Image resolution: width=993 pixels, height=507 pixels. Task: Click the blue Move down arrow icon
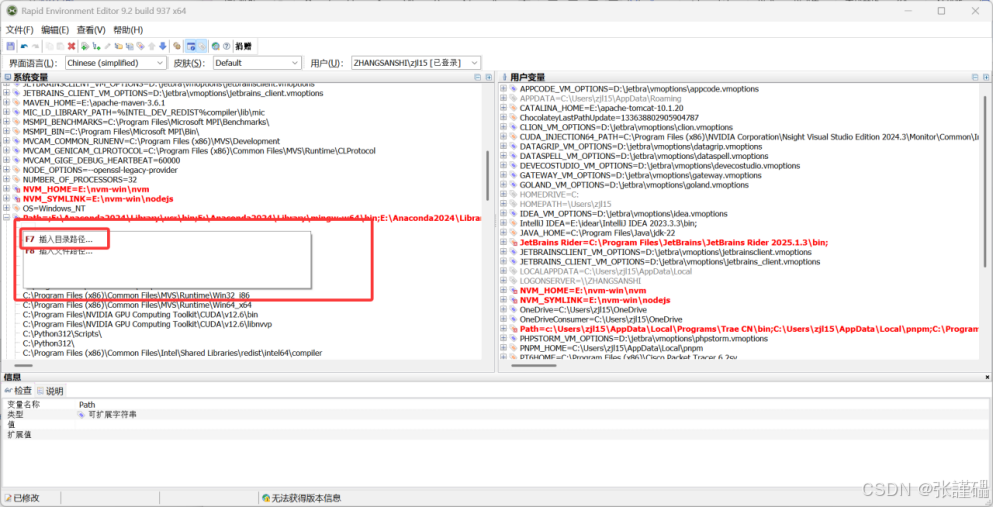163,46
